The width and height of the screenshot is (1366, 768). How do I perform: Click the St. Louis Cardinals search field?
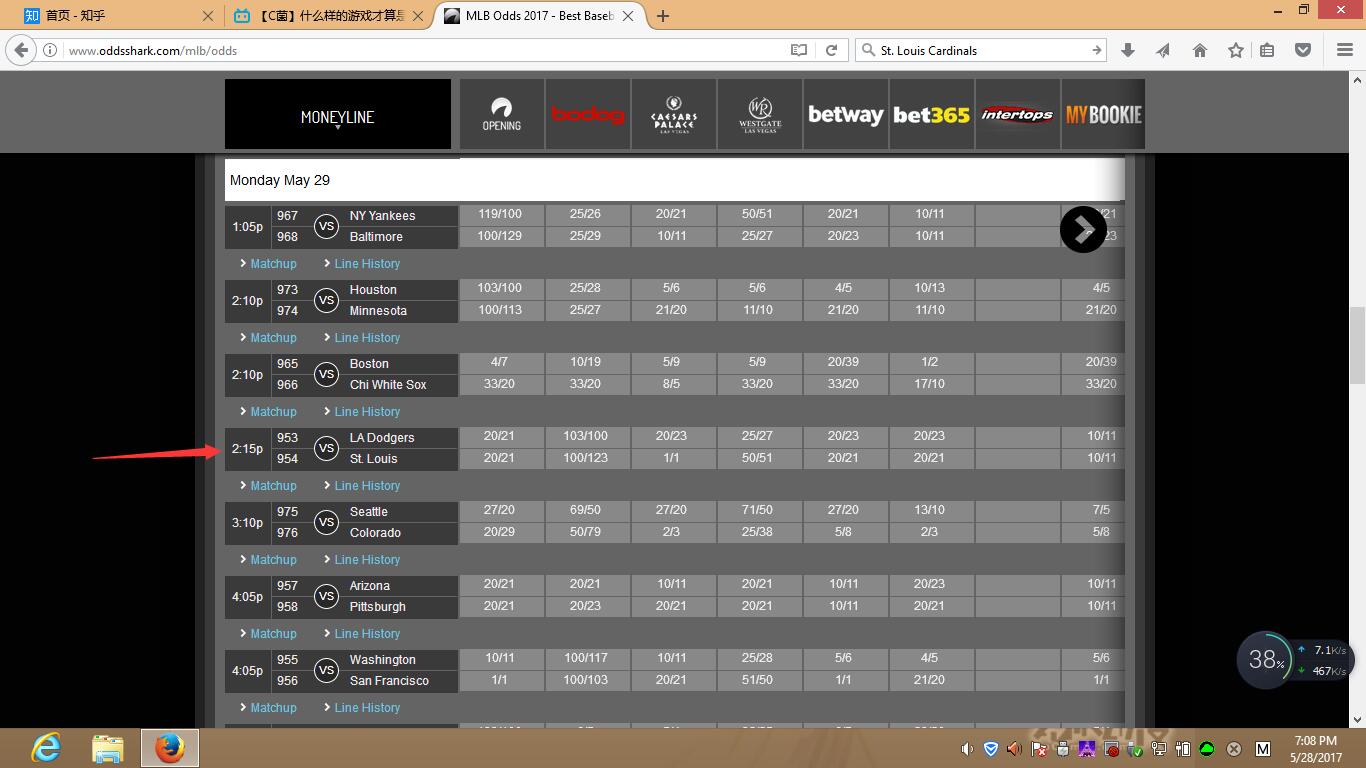click(x=980, y=50)
